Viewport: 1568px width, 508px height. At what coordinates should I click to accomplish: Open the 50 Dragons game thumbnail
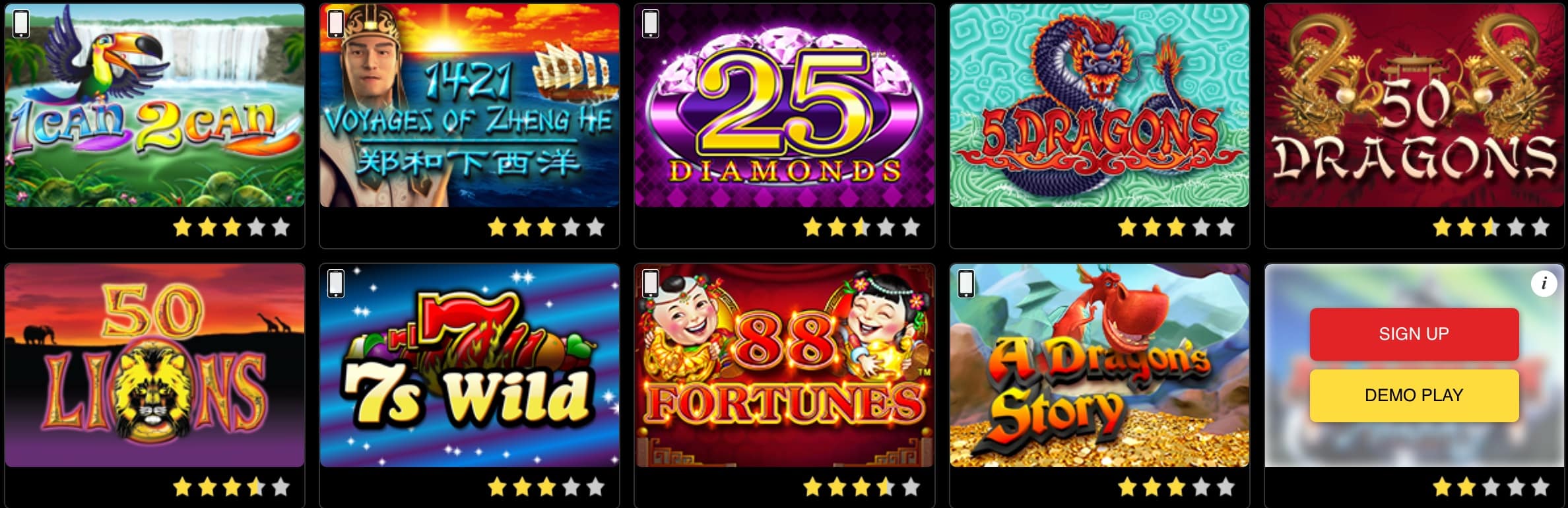(1414, 106)
